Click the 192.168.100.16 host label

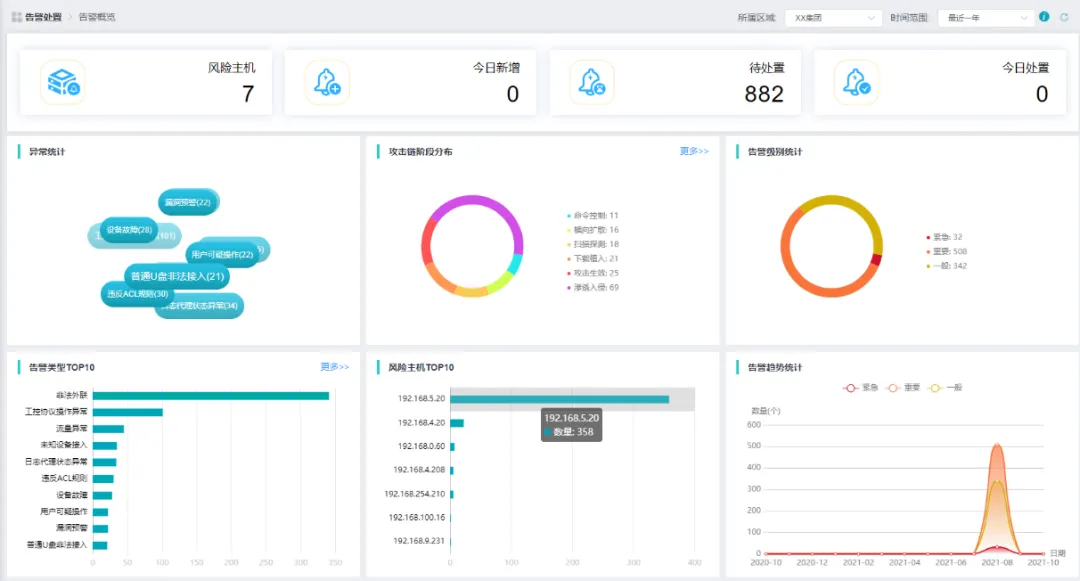[x=417, y=517]
